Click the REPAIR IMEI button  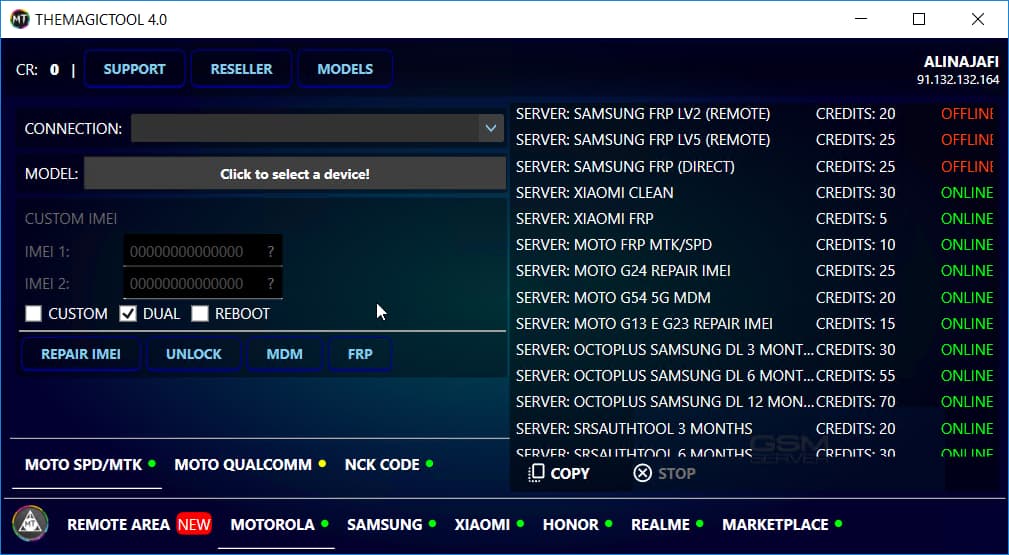click(x=81, y=354)
